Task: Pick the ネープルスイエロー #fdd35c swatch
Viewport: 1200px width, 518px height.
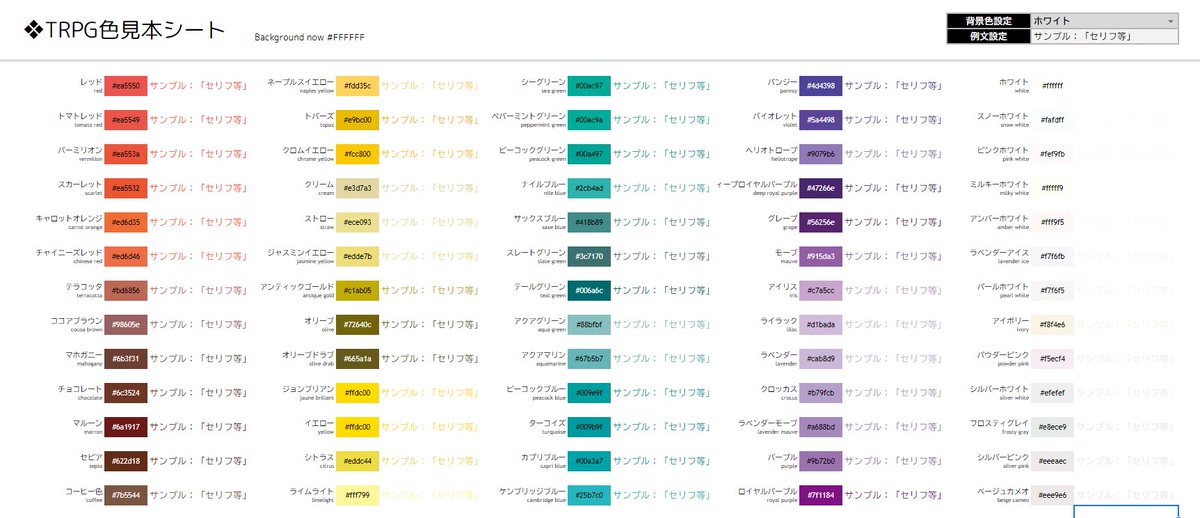Action: 358,86
